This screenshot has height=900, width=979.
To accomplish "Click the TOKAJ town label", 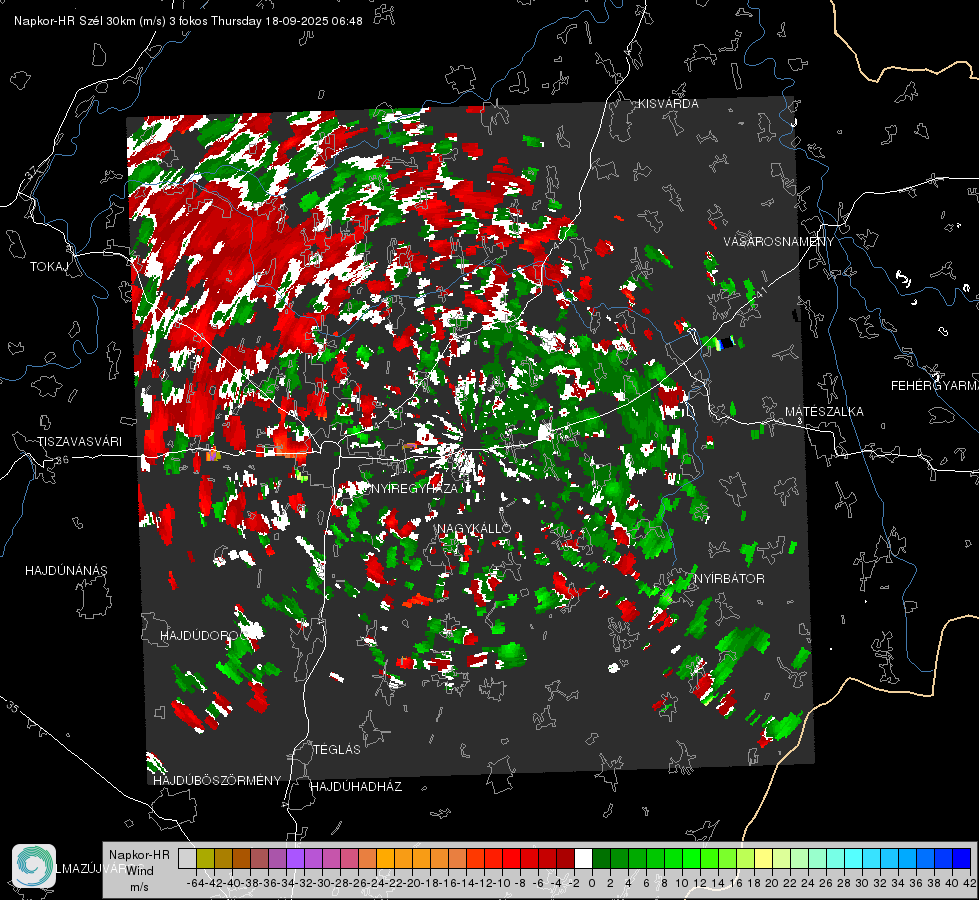I will (x=49, y=267).
